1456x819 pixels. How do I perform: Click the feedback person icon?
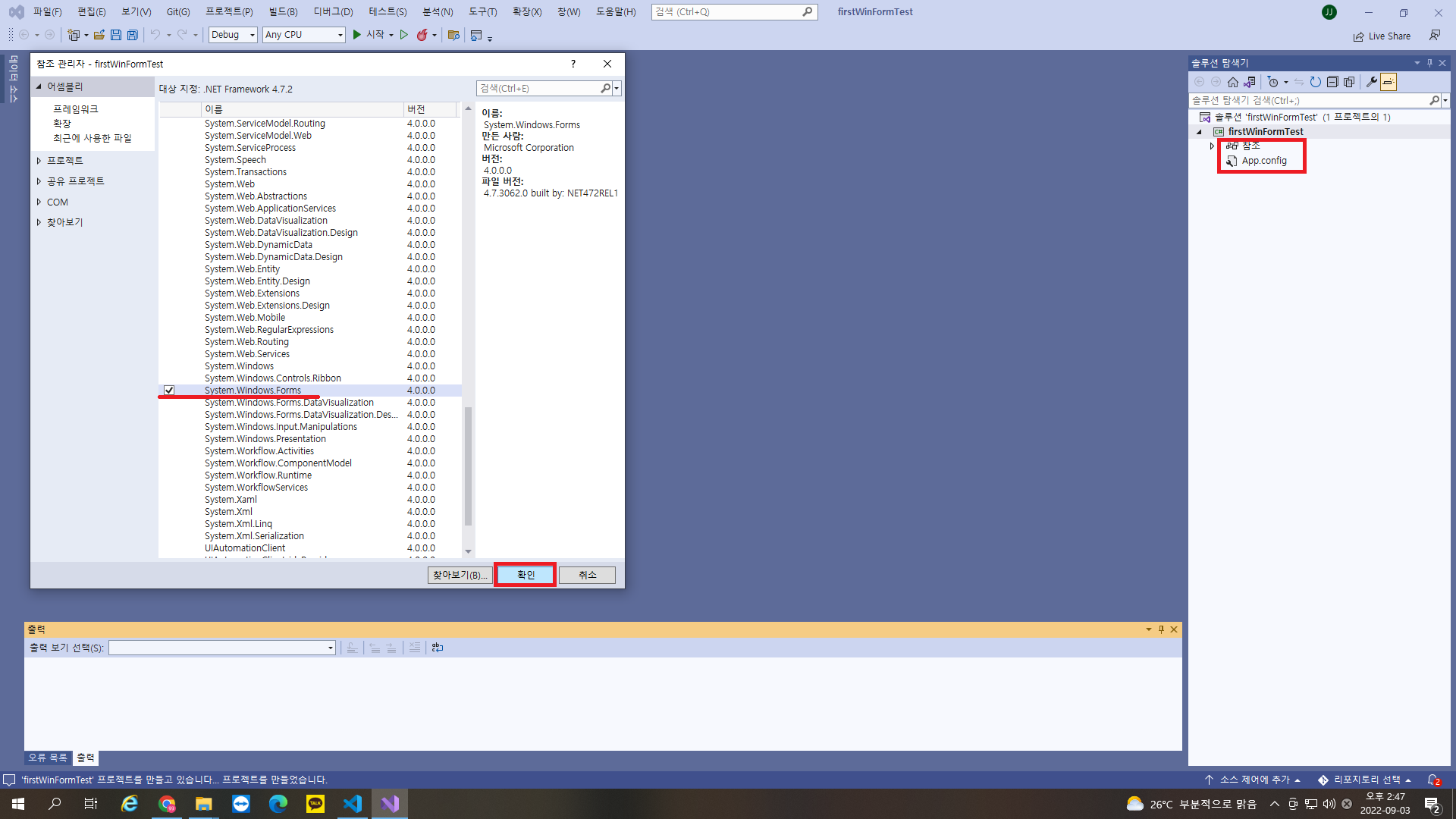(x=1435, y=36)
